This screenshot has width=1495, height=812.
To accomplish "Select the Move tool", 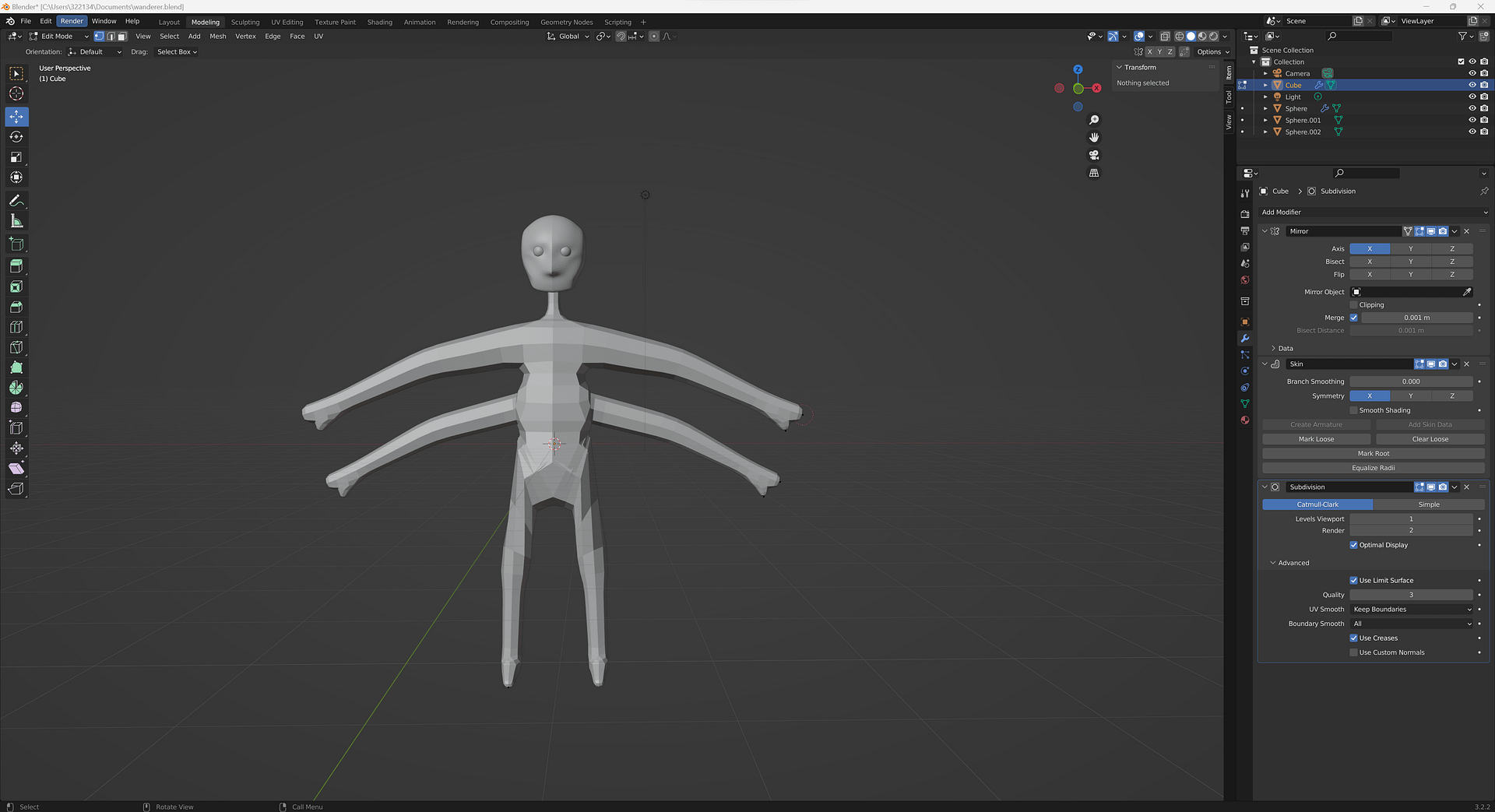I will click(16, 116).
